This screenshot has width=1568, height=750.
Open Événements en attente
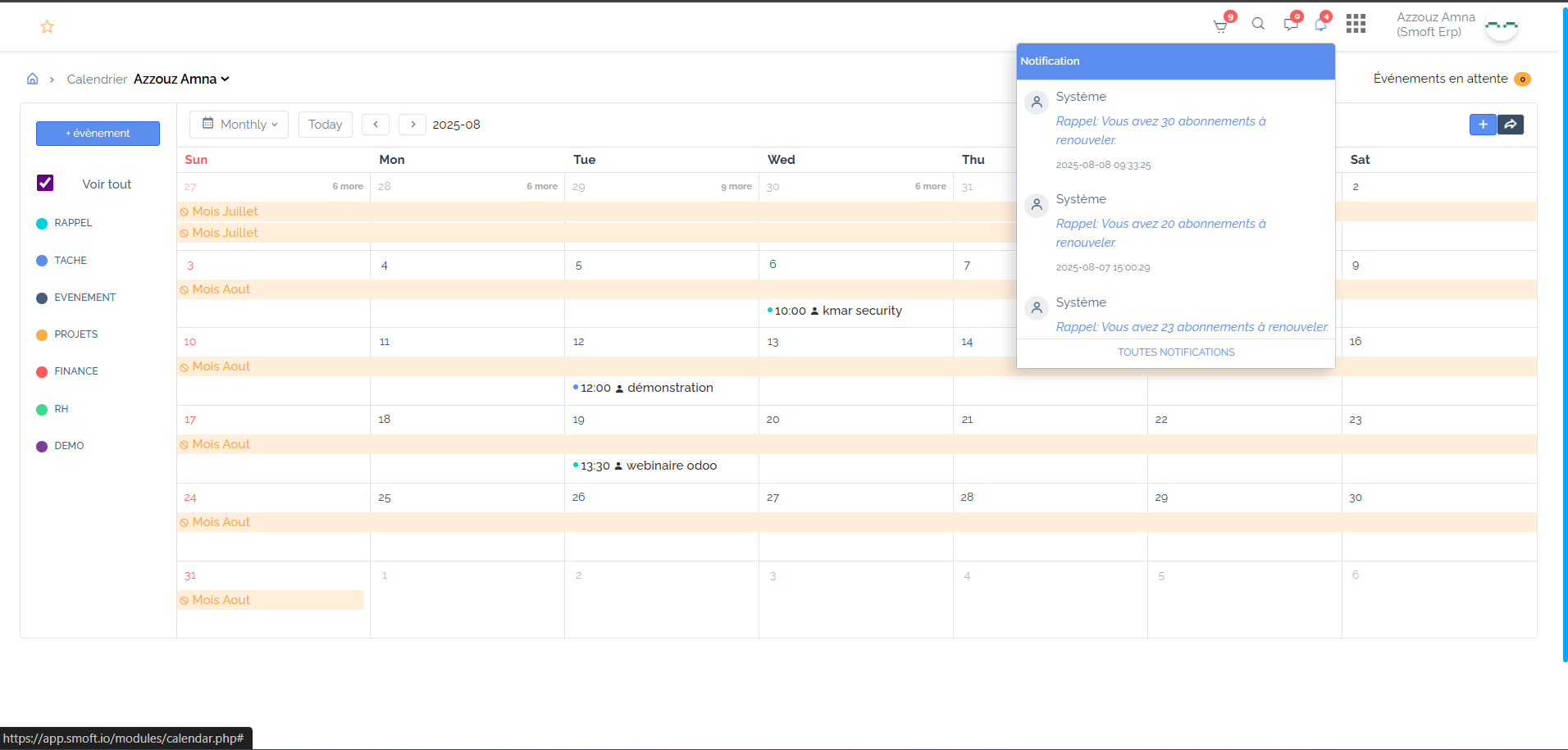coord(1440,79)
